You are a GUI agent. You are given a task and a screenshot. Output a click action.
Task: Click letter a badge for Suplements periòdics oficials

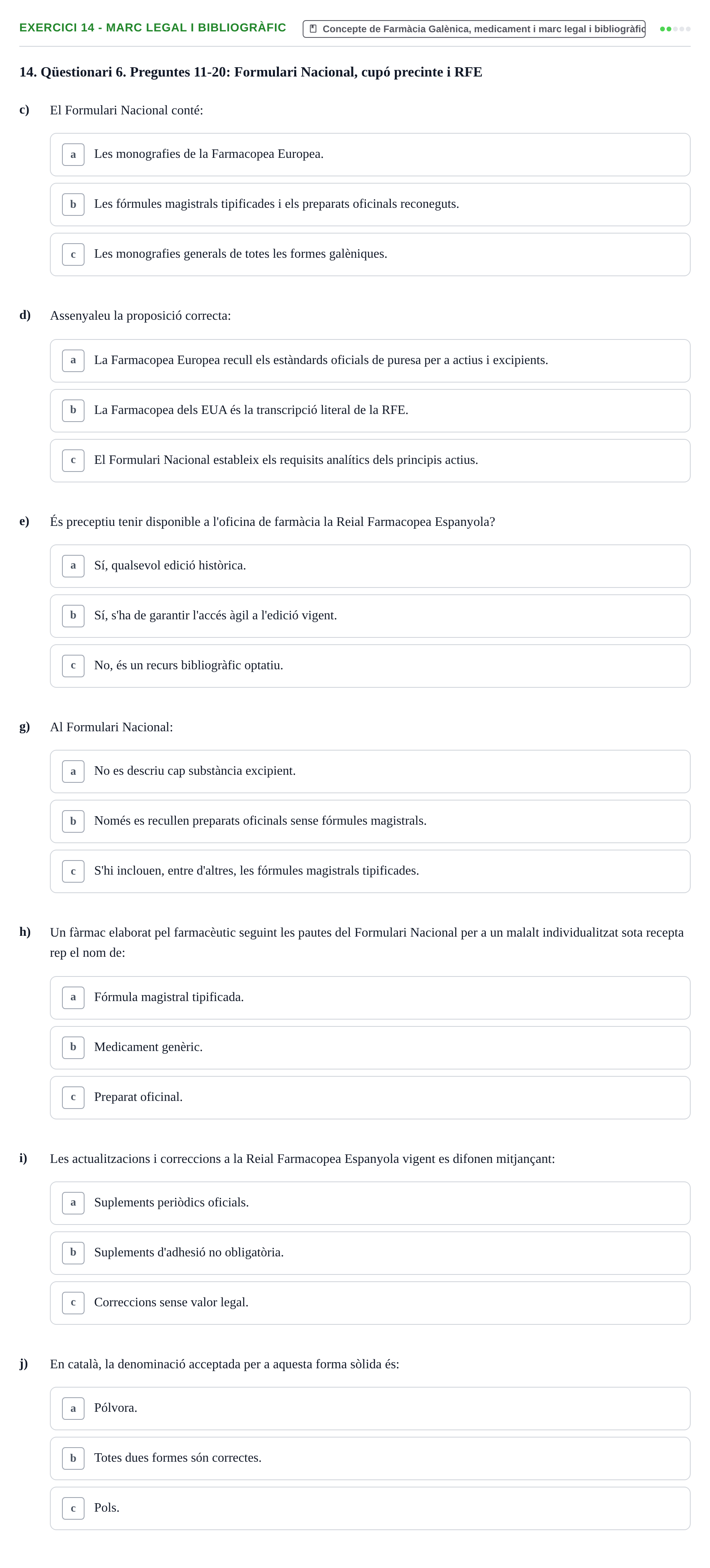click(73, 1203)
